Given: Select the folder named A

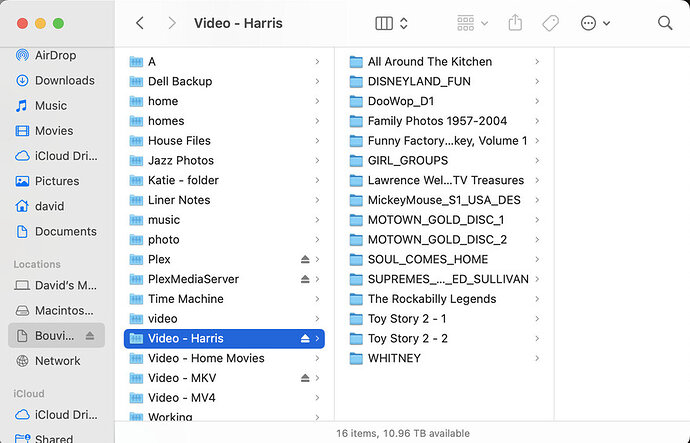Looking at the screenshot, I should click(x=224, y=62).
